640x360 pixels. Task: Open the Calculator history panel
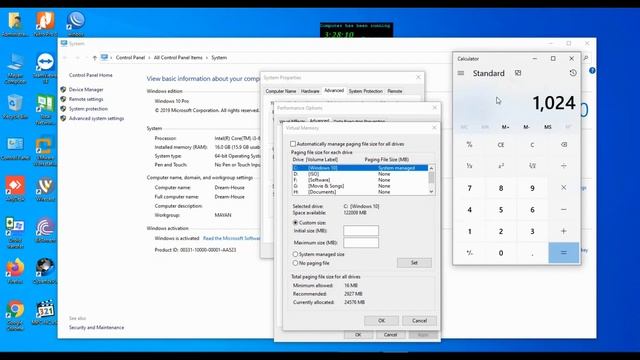coord(573,73)
